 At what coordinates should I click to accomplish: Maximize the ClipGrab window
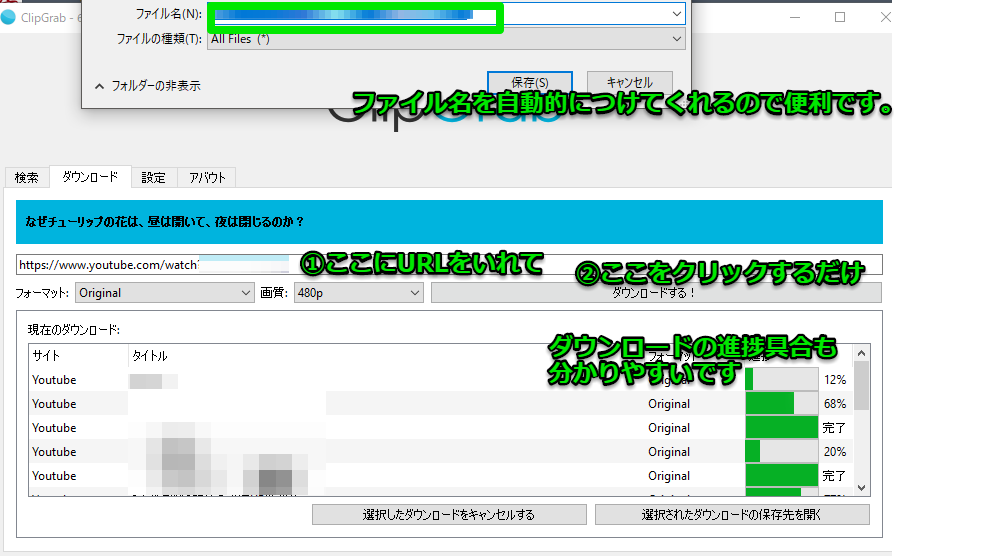pos(839,17)
